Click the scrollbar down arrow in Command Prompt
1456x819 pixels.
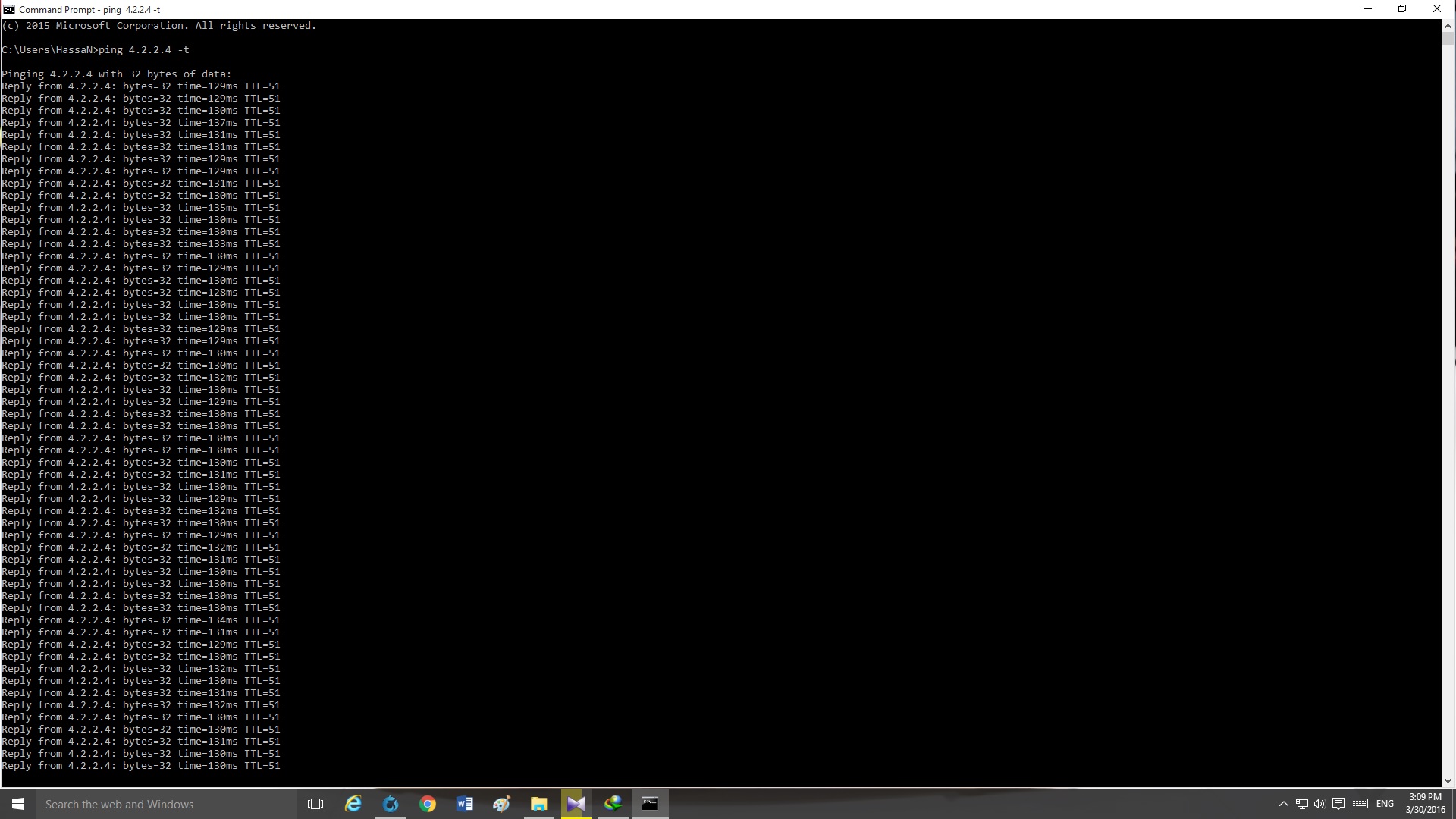[1448, 780]
